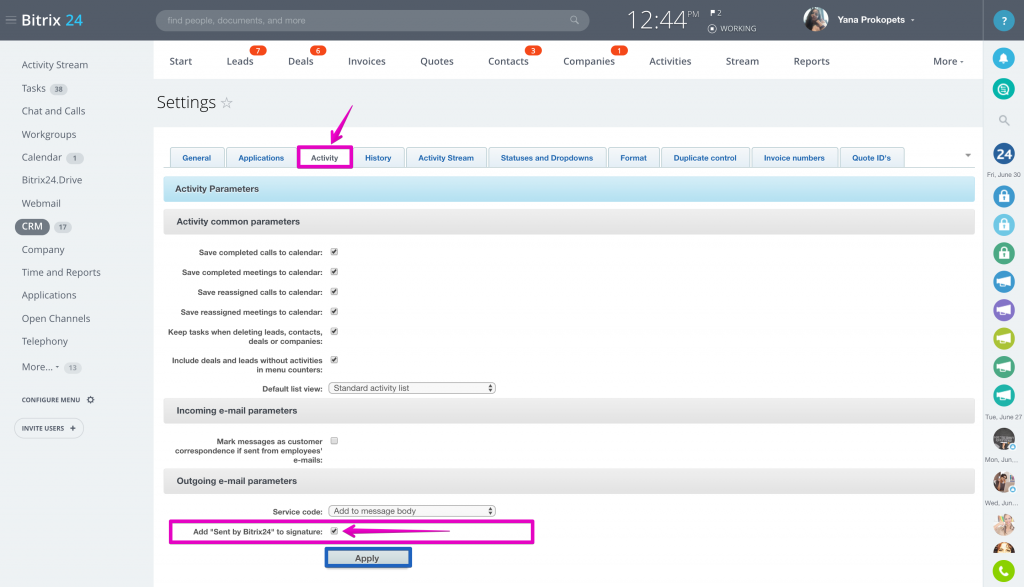The height and width of the screenshot is (587, 1024).
Task: Open the hamburger menu next to Bitrix 24
Action: [10, 20]
